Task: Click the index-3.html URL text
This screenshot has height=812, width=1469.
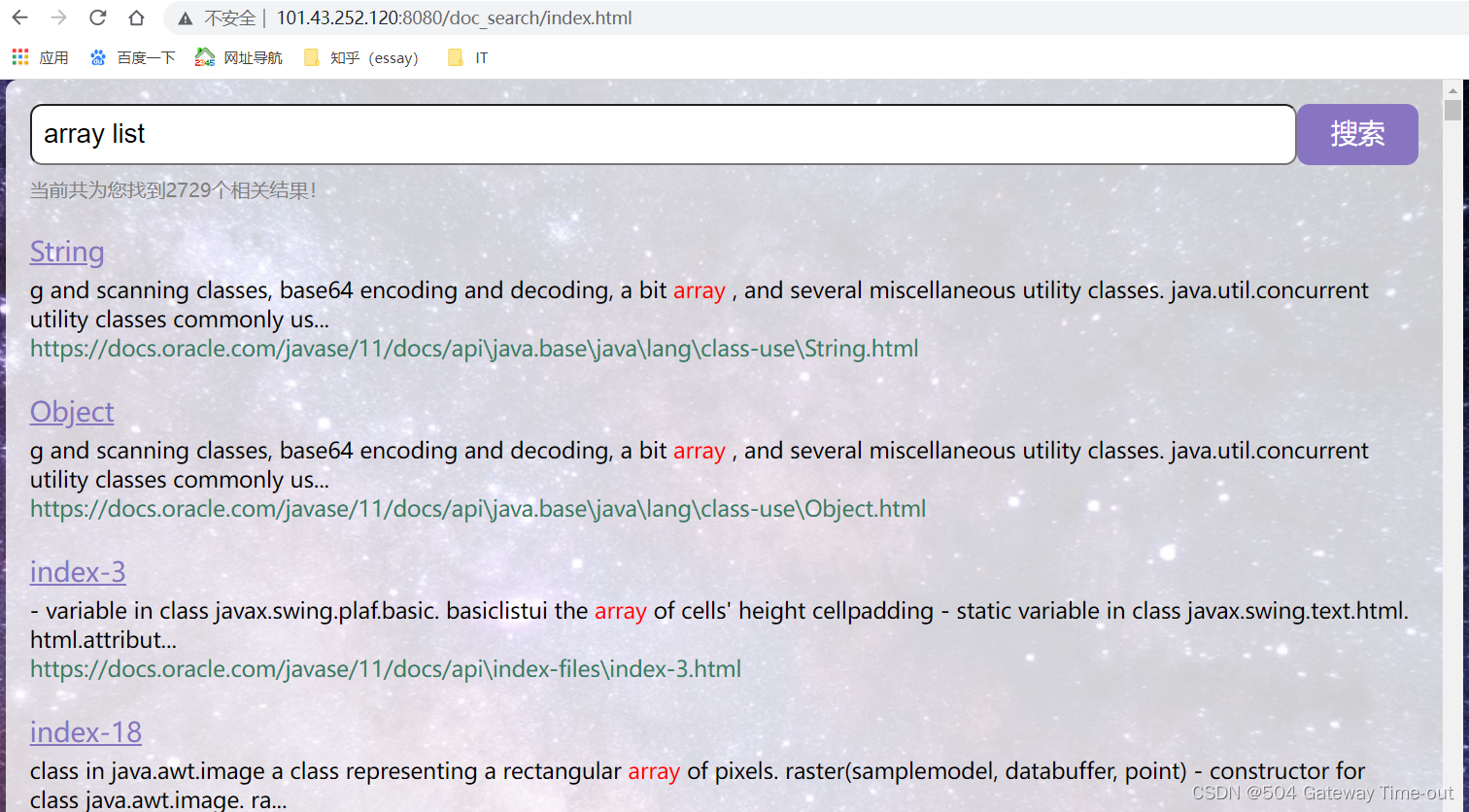Action: 386,669
